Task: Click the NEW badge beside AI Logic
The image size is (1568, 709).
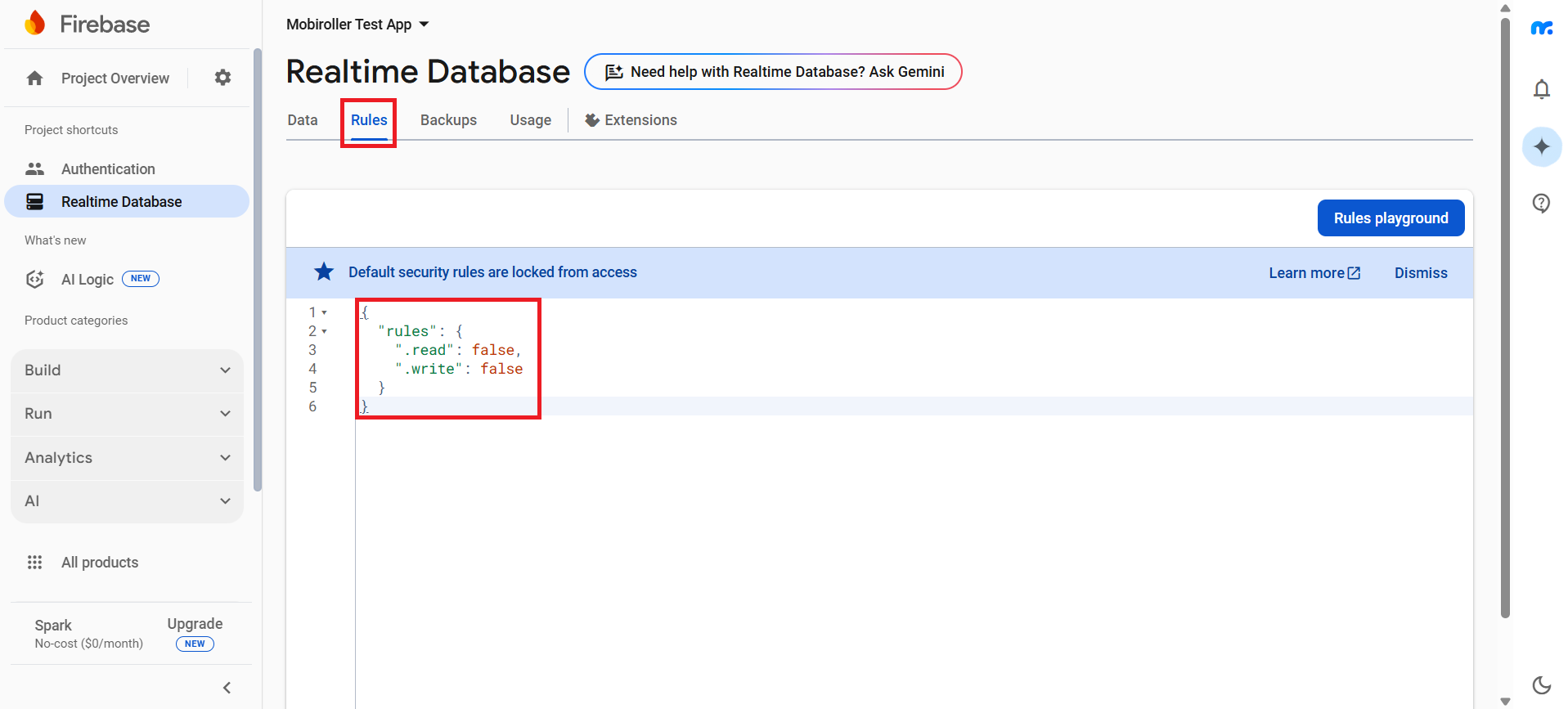Action: pos(141,279)
